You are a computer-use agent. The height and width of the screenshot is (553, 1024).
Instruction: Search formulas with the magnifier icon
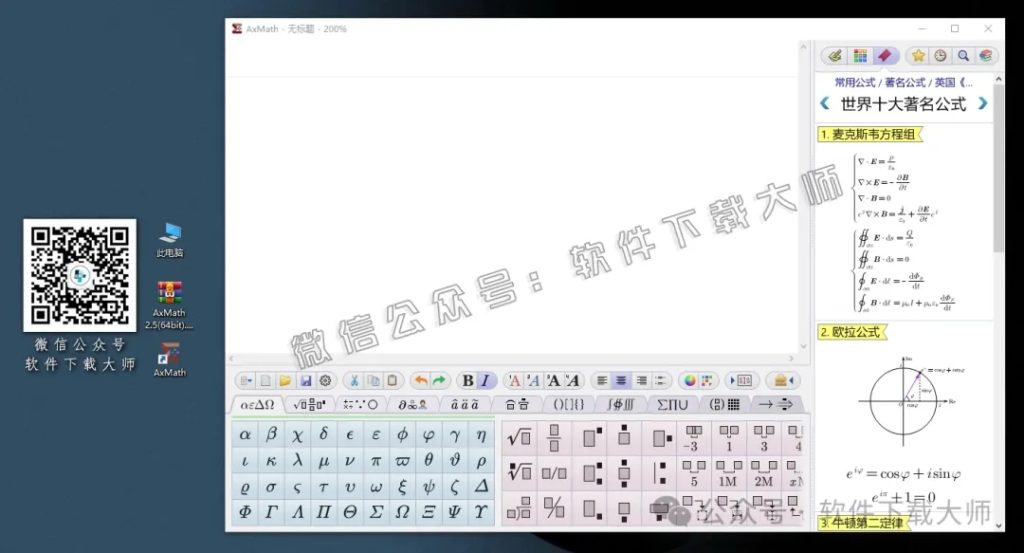pyautogui.click(x=963, y=56)
